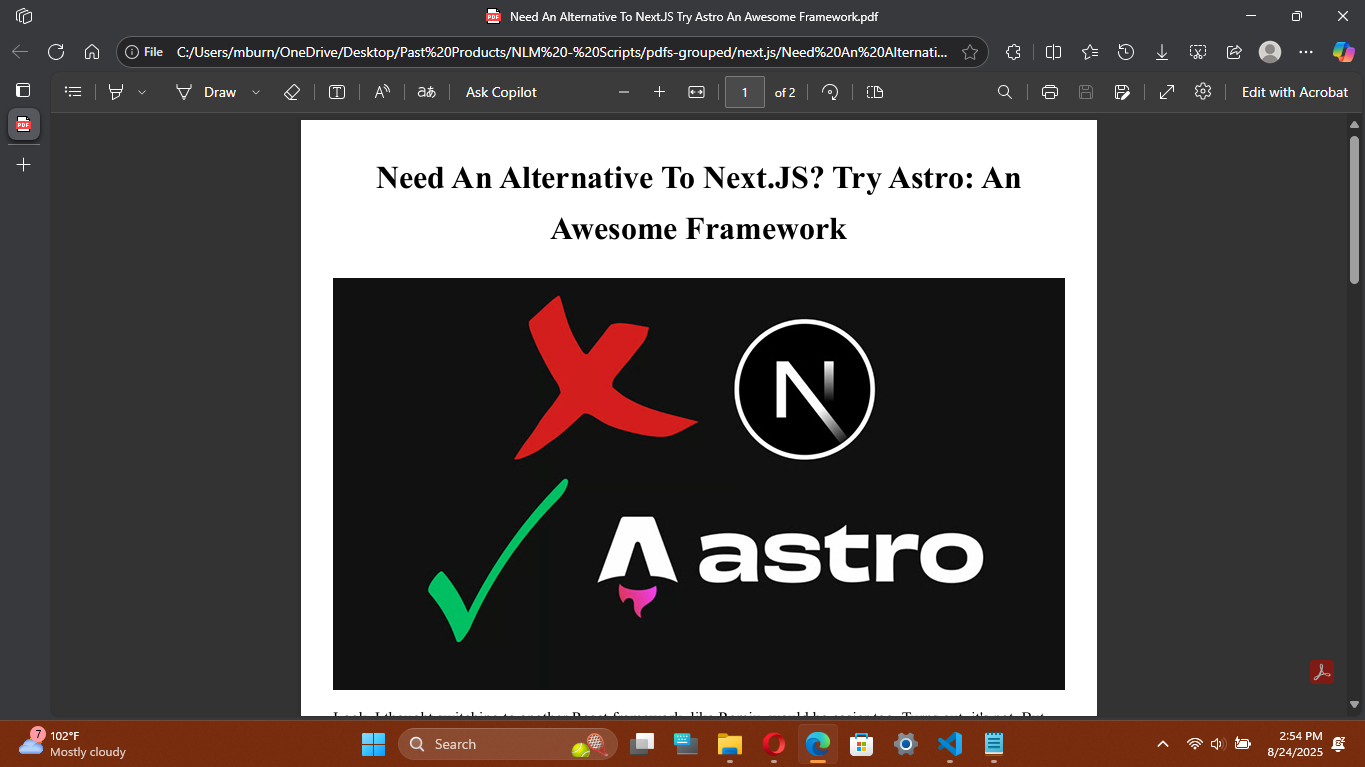
Task: Click the zoom in plus button
Action: (659, 92)
